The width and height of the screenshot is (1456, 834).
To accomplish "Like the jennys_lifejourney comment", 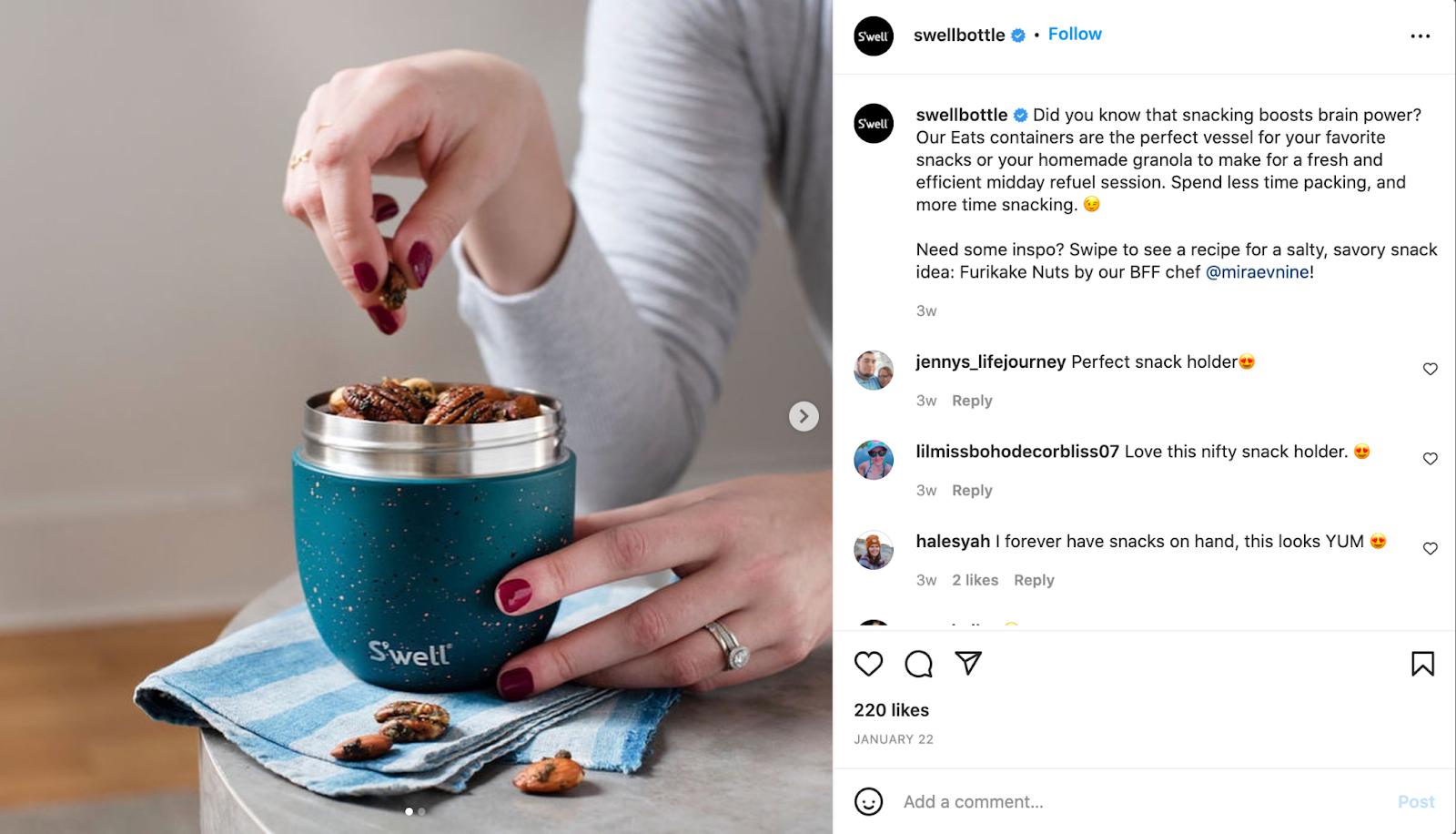I will click(1431, 369).
